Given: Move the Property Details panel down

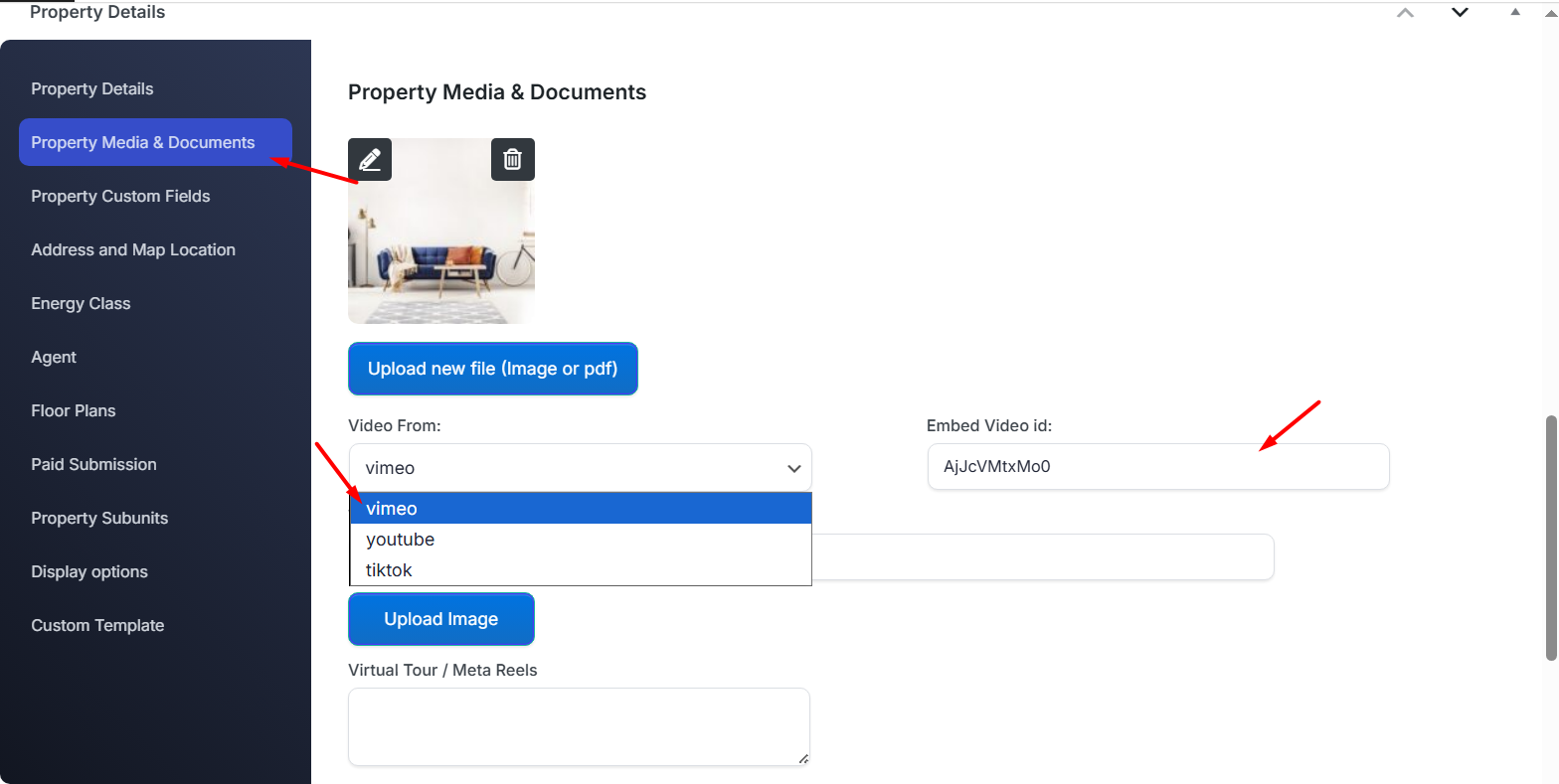Looking at the screenshot, I should point(1460,13).
